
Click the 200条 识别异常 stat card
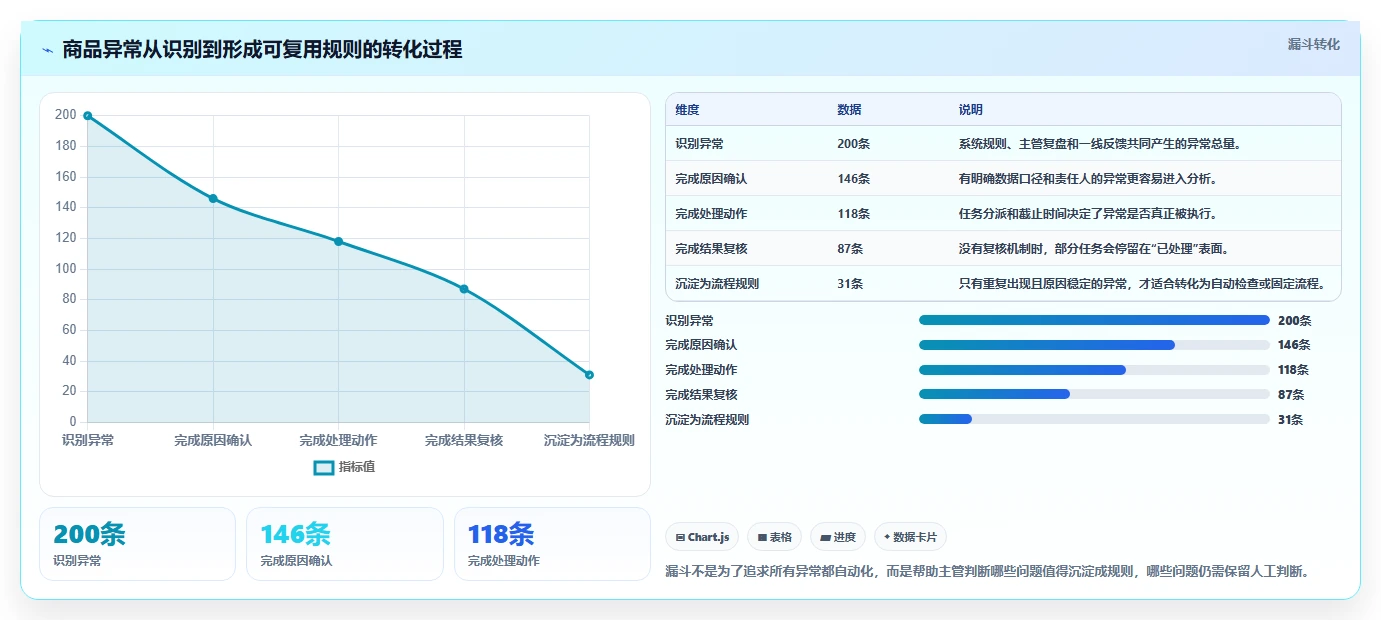click(x=137, y=544)
